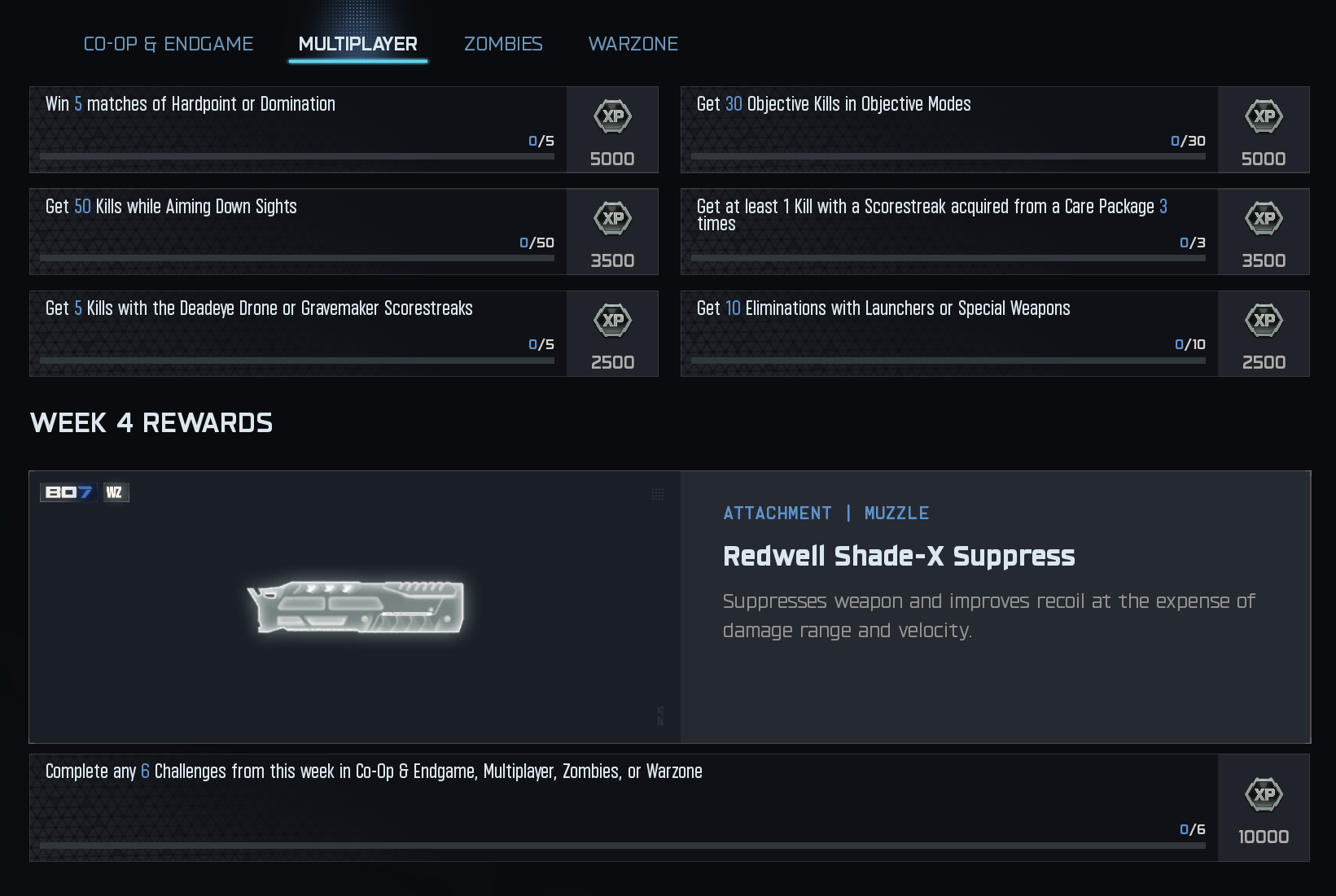The image size is (1336, 896).
Task: Click XP icon for Objective Kills challenge
Action: (x=1264, y=116)
